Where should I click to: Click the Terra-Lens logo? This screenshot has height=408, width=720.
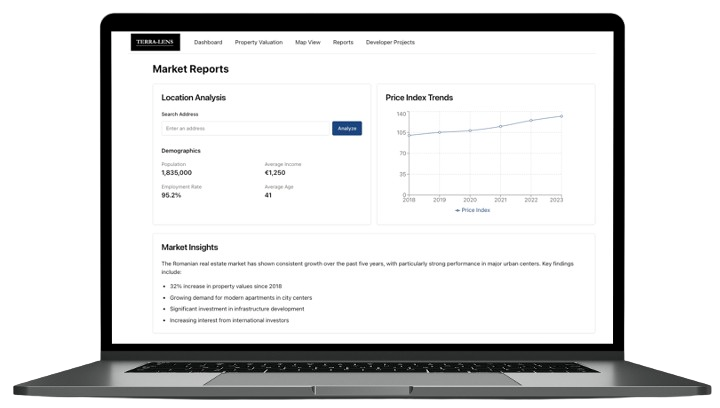(x=155, y=42)
